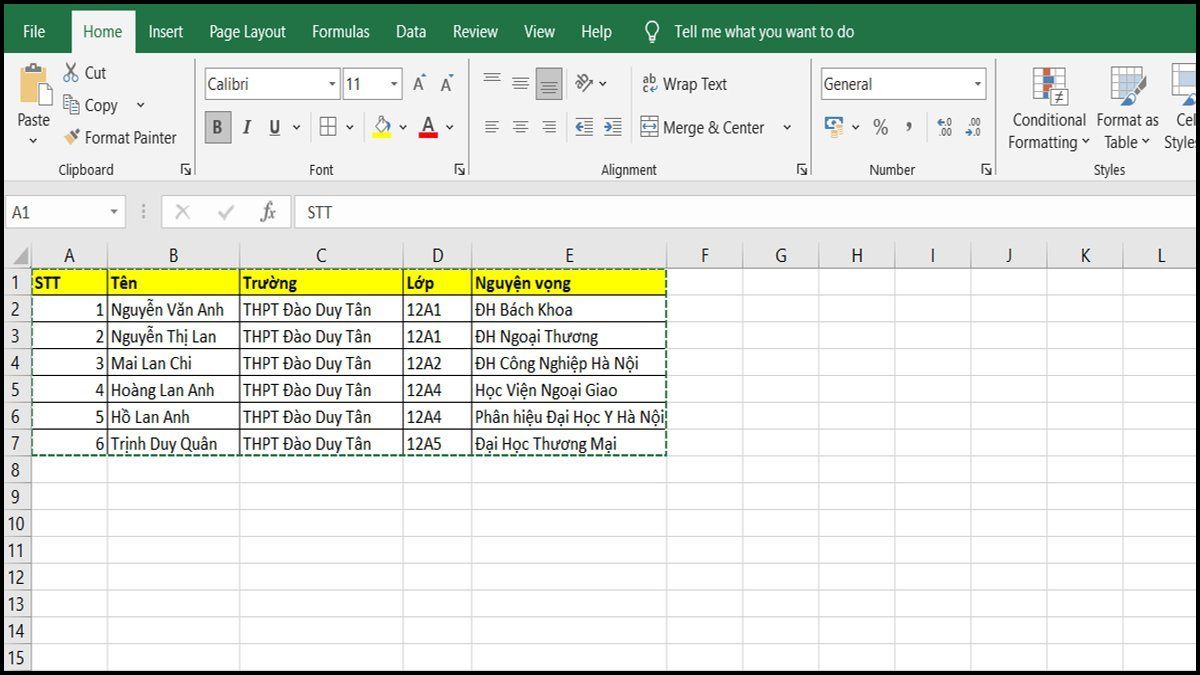Open the Underline style dropdown arrow
1200x675 pixels.
point(298,127)
